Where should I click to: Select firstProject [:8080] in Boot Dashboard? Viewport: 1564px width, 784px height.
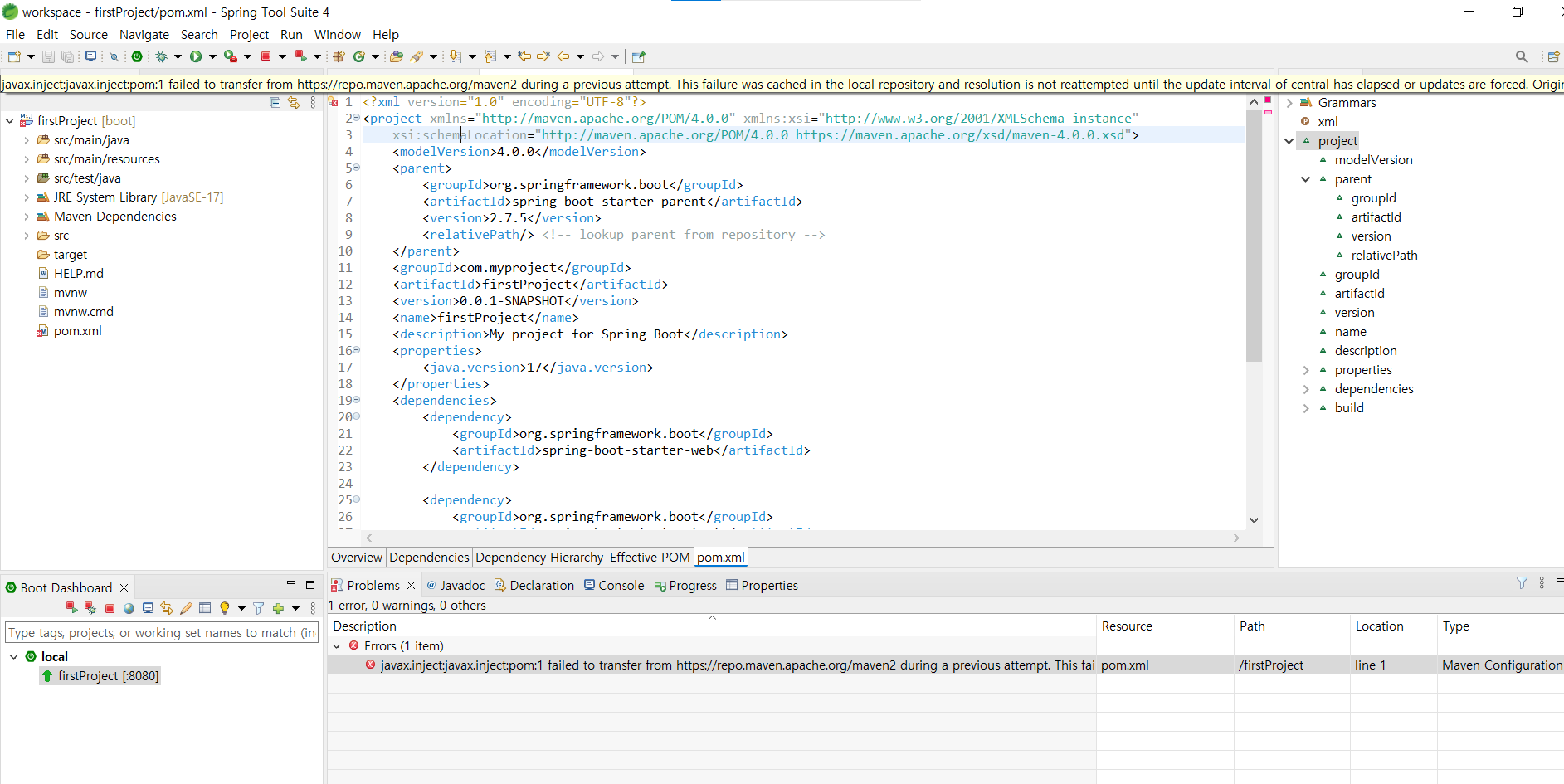pyautogui.click(x=100, y=676)
